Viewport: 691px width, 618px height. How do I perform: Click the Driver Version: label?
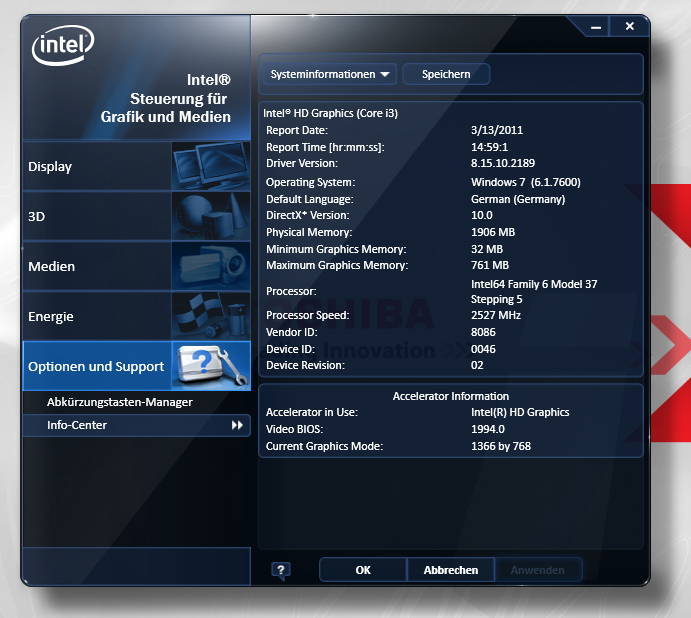[302, 163]
